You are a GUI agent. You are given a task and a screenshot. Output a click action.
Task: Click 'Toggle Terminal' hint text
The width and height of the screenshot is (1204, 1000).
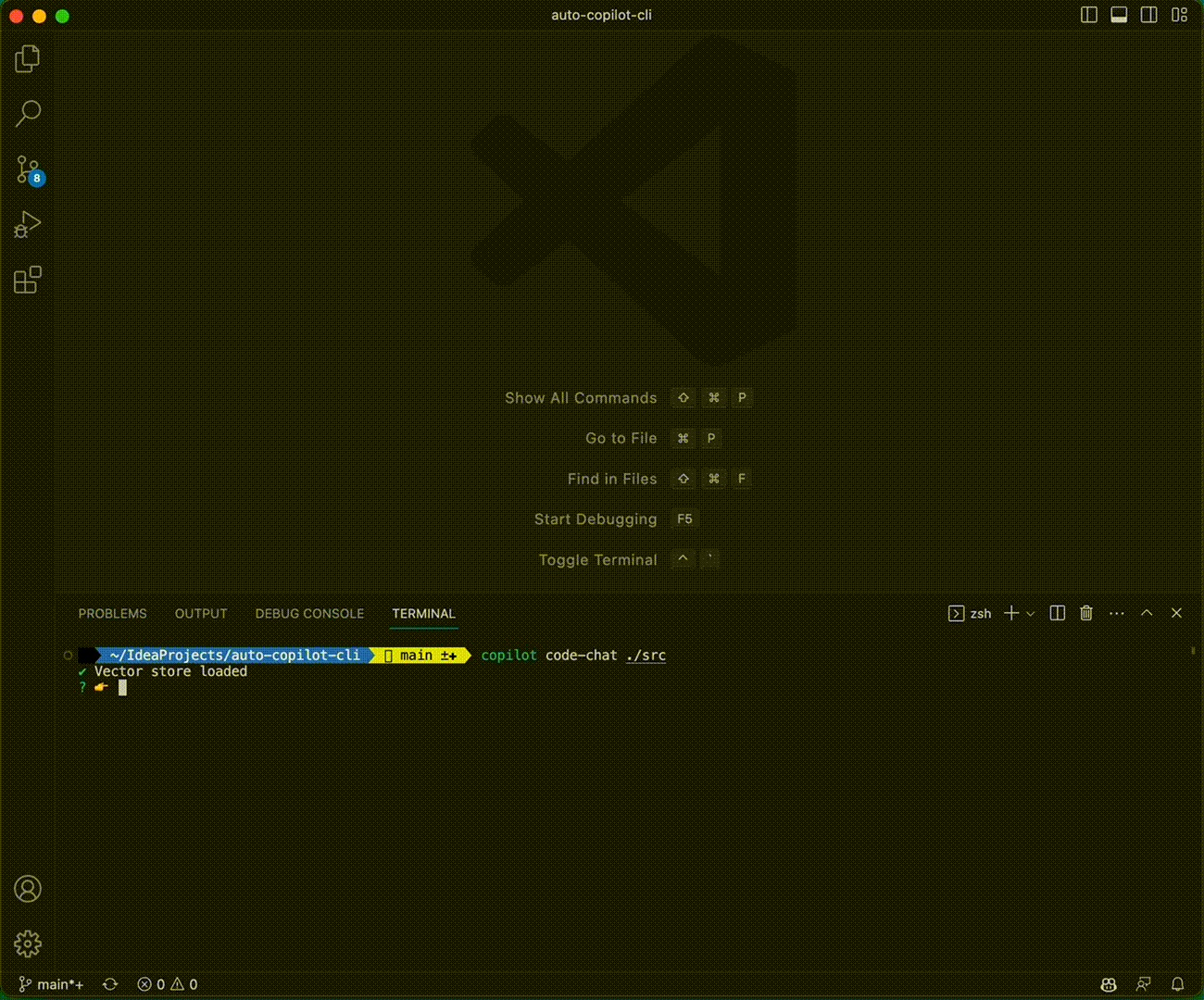point(597,560)
